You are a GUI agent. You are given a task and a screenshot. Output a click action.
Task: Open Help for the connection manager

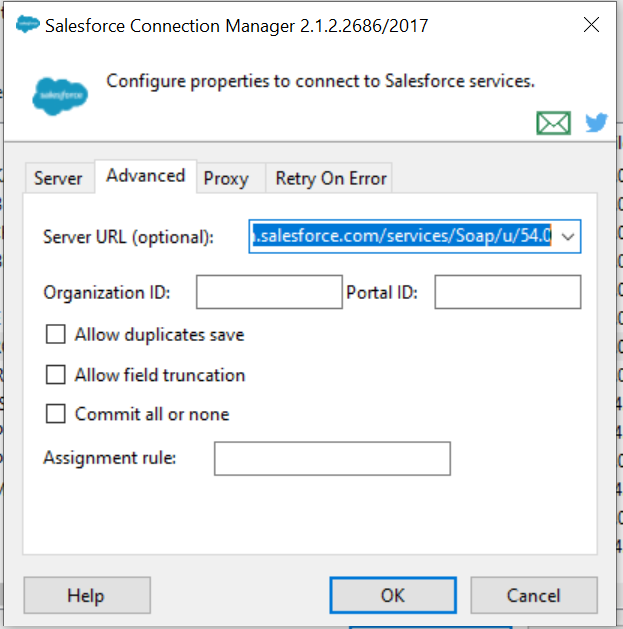click(87, 595)
